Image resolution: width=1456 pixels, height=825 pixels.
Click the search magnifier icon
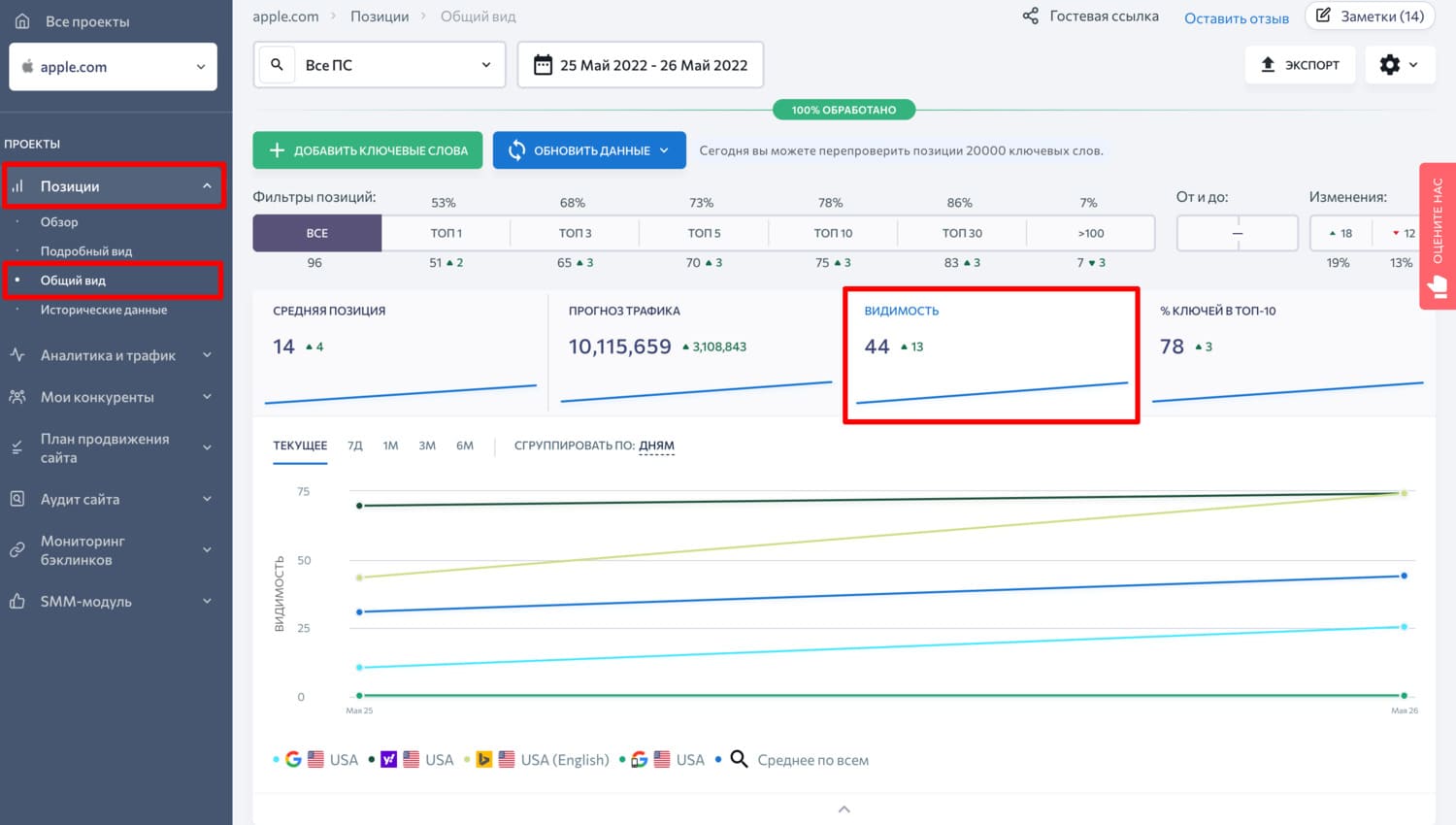pyautogui.click(x=277, y=65)
